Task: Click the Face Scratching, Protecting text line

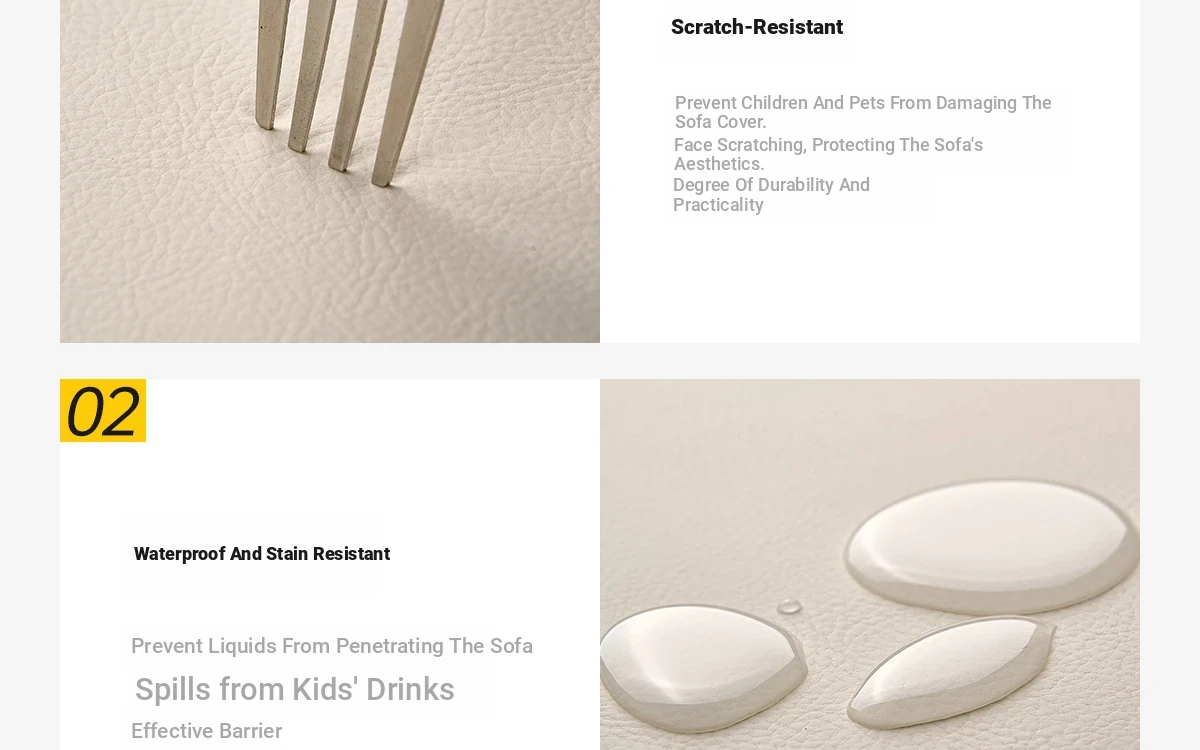Action: click(x=828, y=154)
